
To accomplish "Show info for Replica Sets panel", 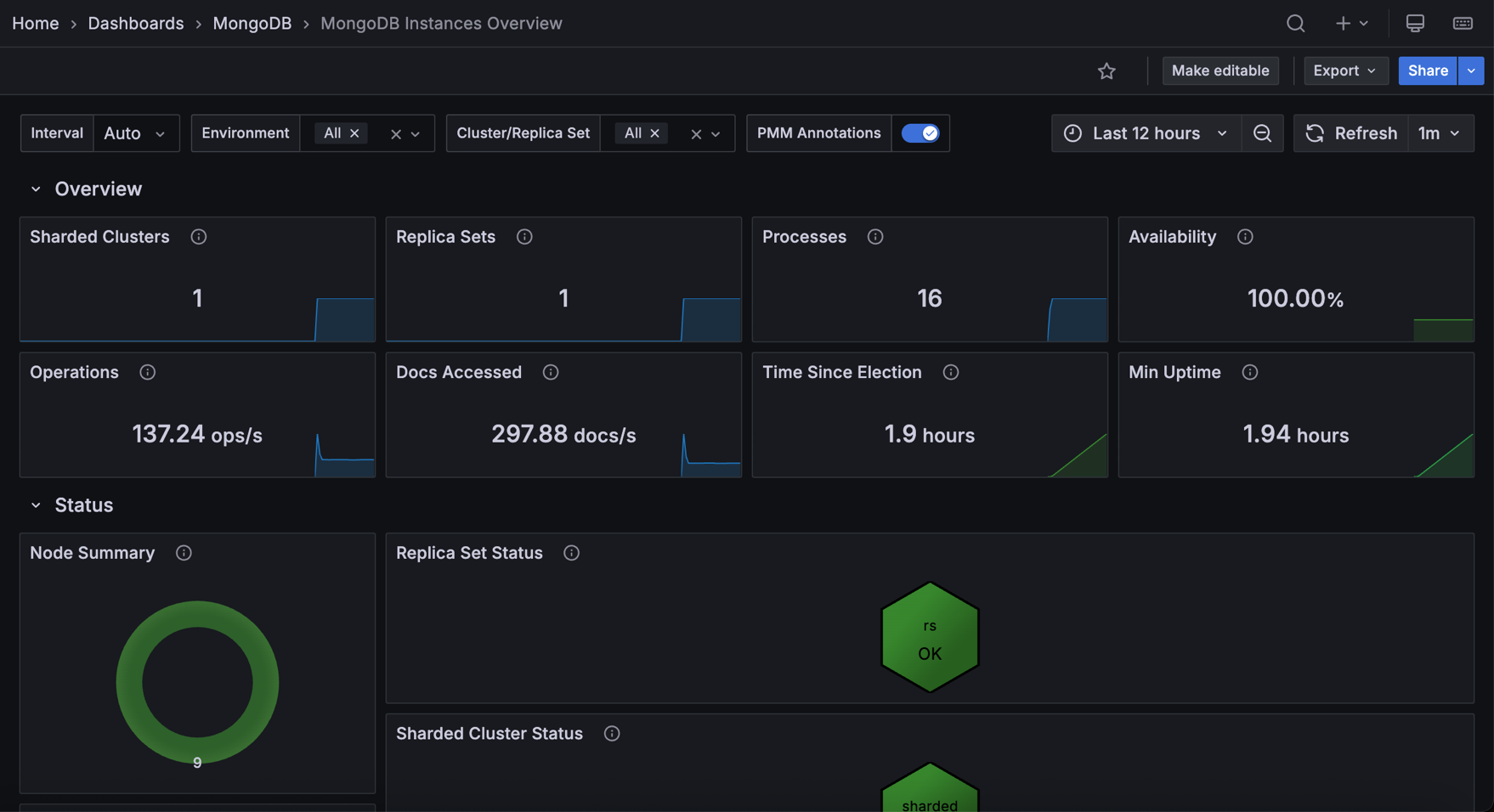I will pos(524,237).
